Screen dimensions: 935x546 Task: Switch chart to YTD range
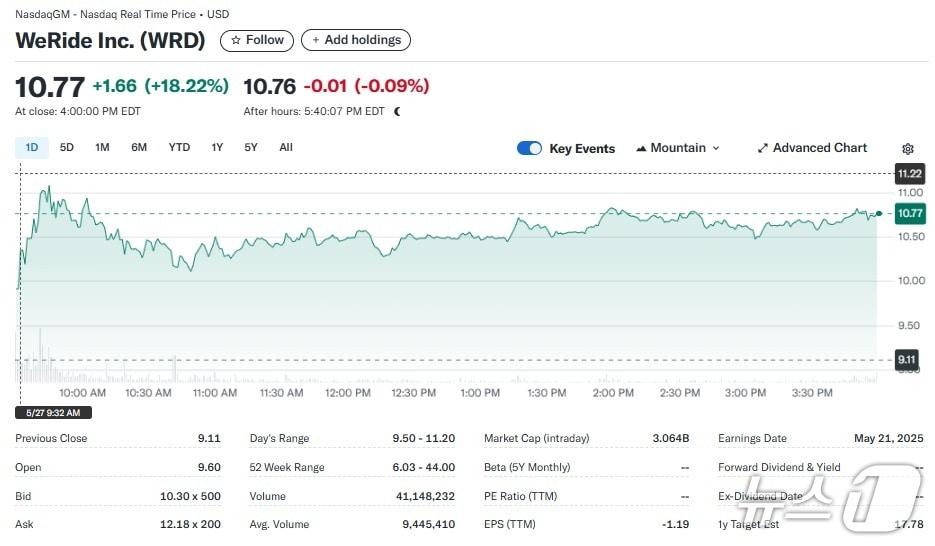pos(179,148)
